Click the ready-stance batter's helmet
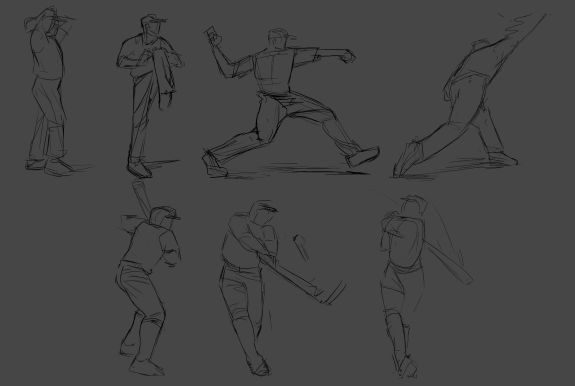The image size is (575, 386). pyautogui.click(x=164, y=216)
